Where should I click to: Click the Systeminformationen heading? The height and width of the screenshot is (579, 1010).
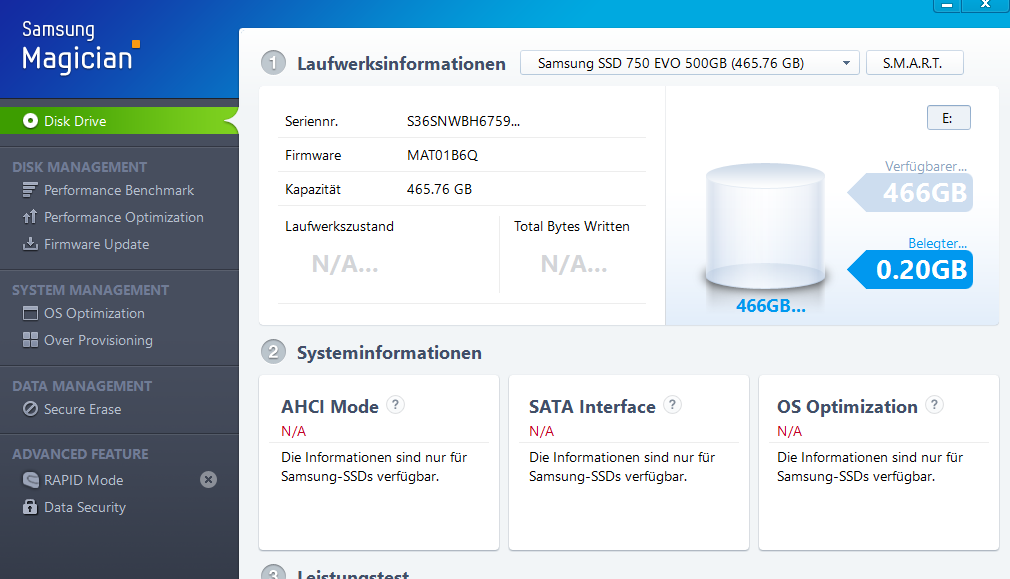coord(389,353)
